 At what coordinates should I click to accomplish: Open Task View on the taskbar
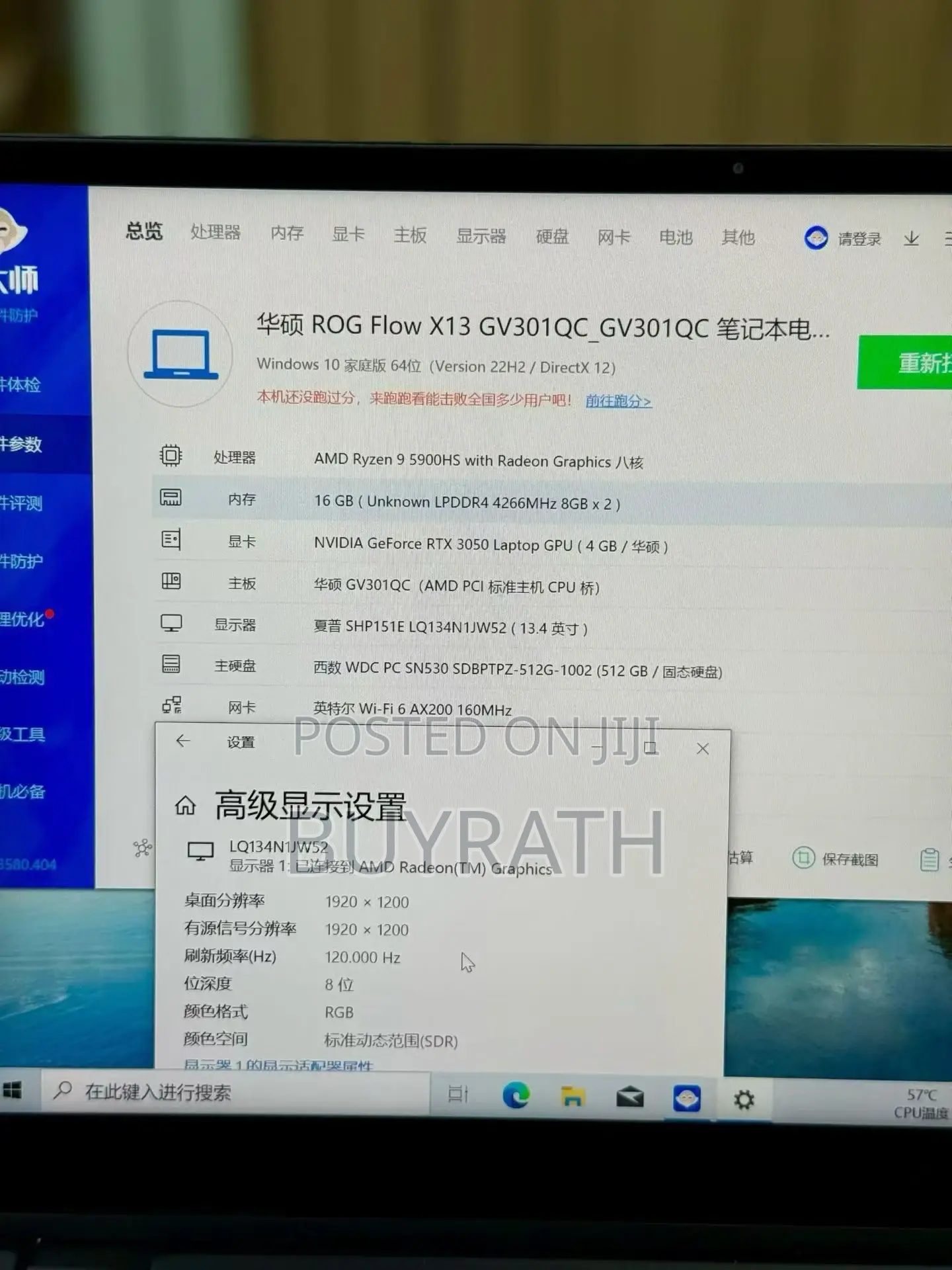pos(458,1094)
